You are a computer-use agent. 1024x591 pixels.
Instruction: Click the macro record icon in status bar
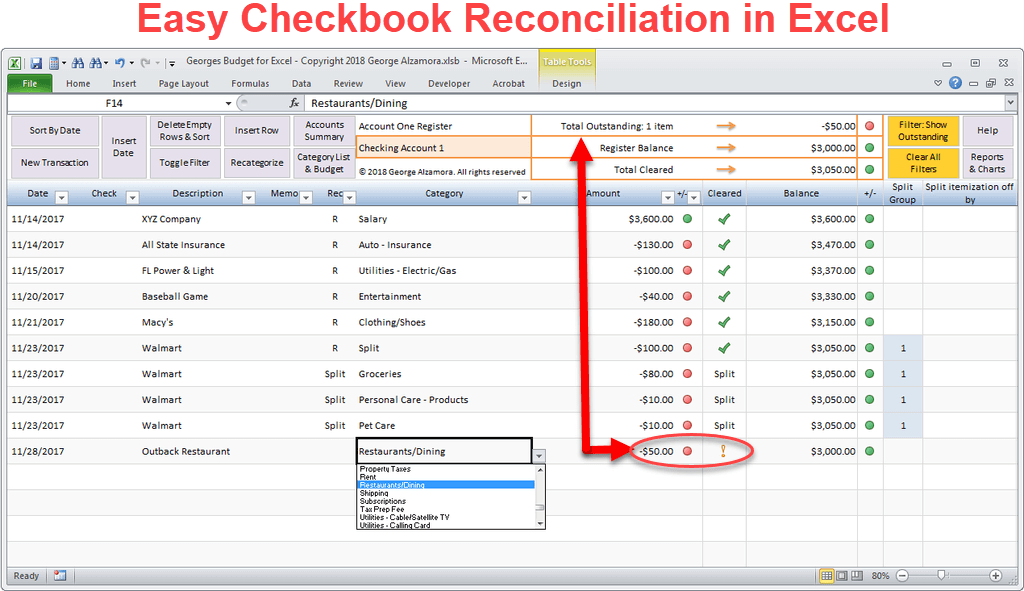pyautogui.click(x=60, y=576)
